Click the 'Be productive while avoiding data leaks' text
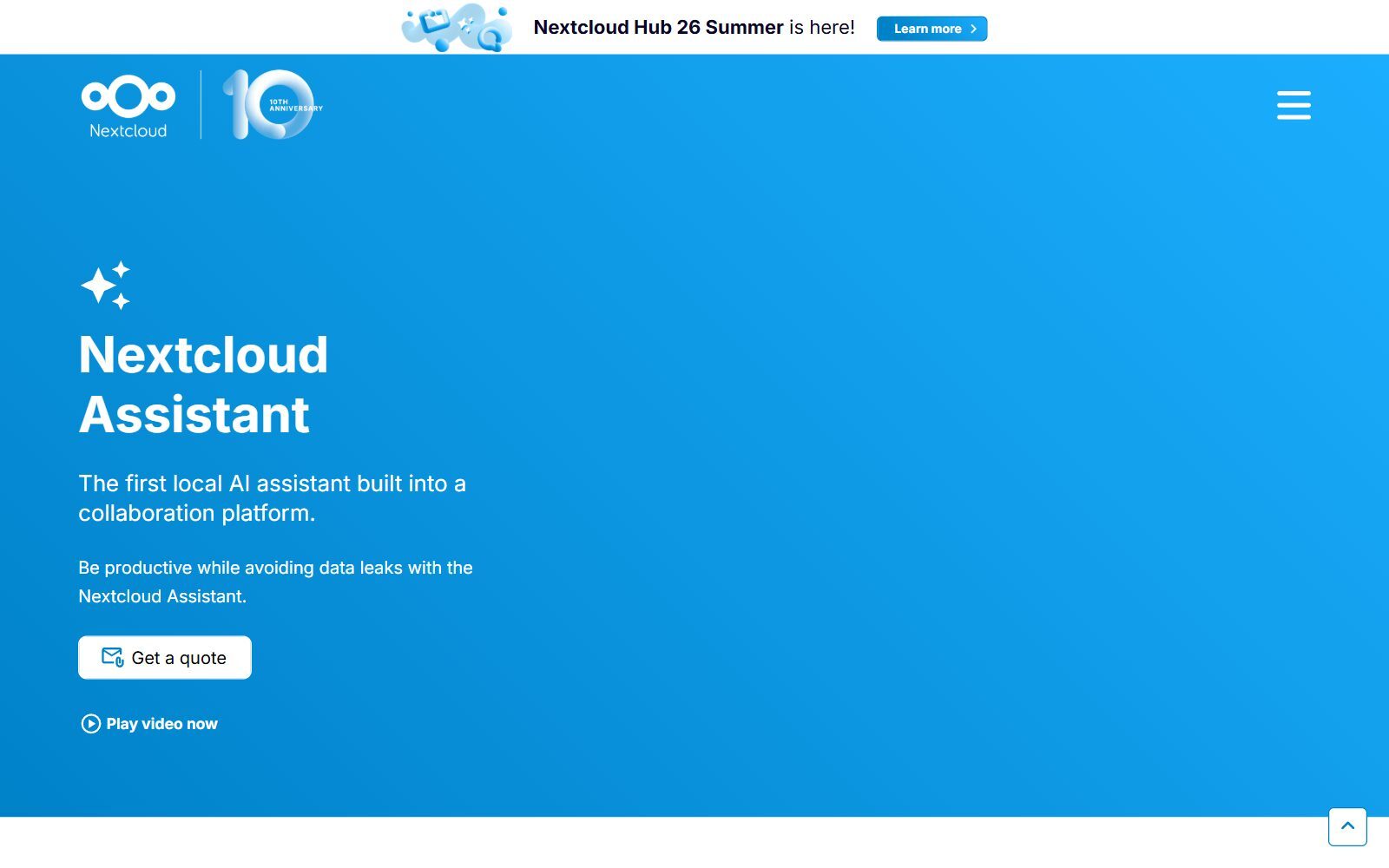Screen dimensions: 1389x868 pos(275,582)
